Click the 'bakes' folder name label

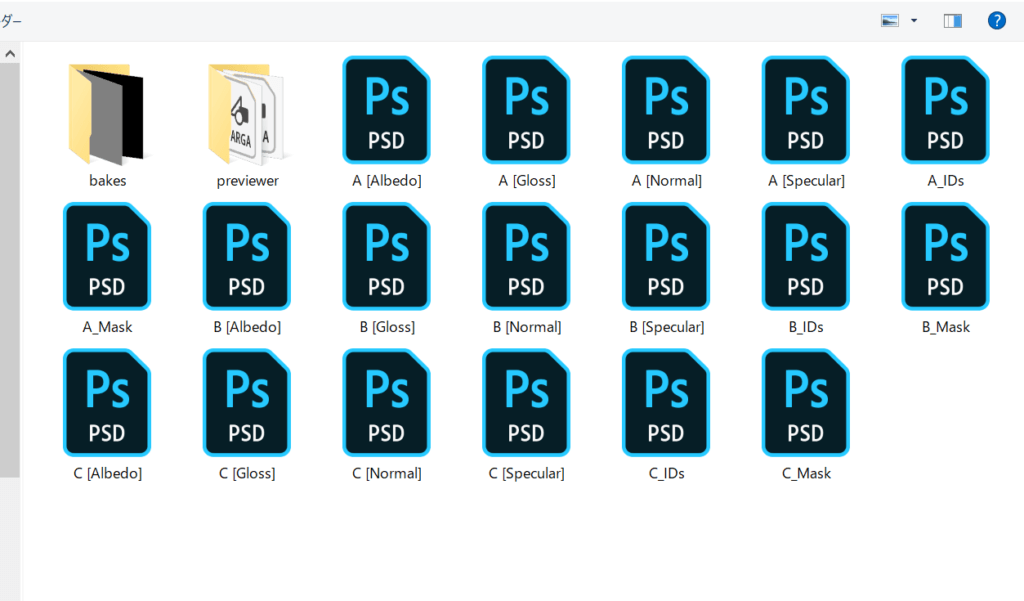point(108,181)
